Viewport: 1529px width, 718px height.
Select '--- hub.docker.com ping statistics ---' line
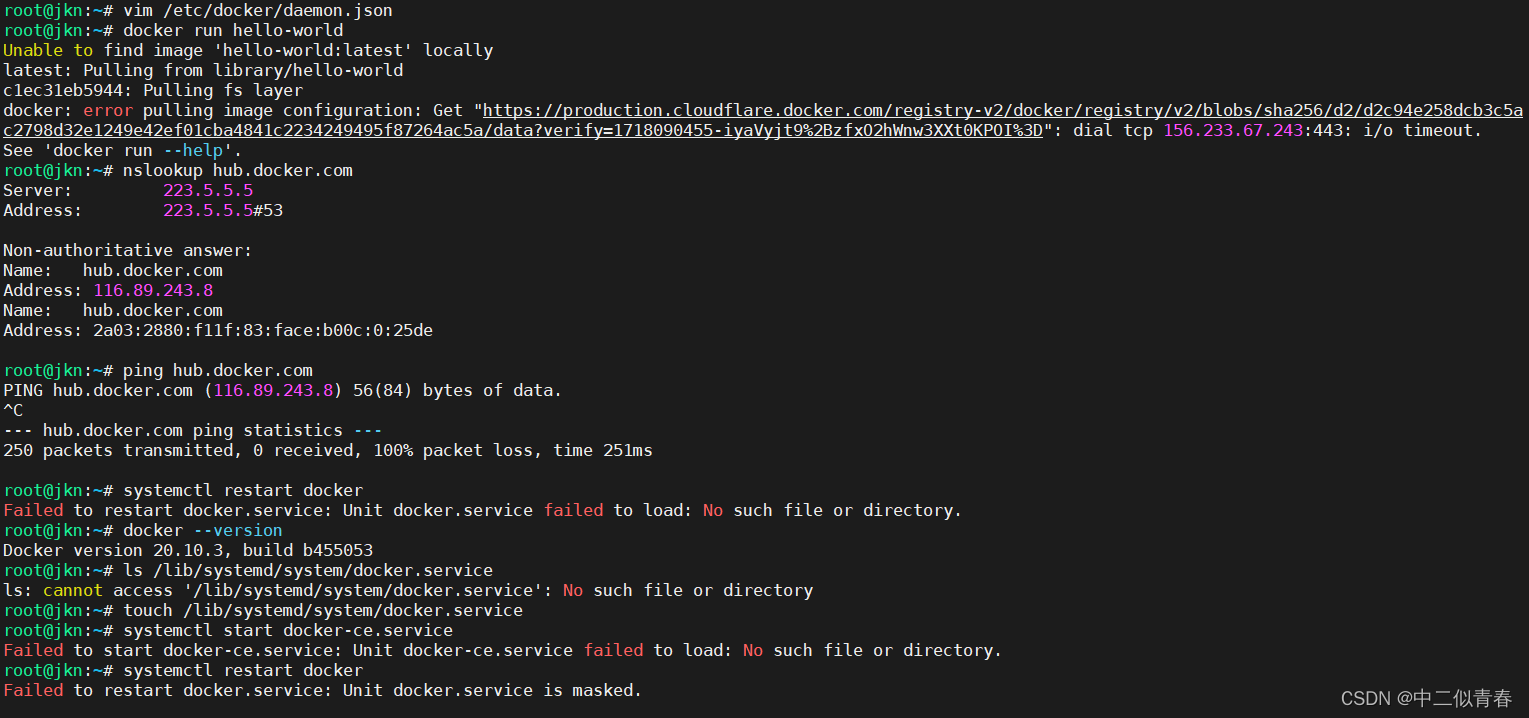click(x=193, y=431)
